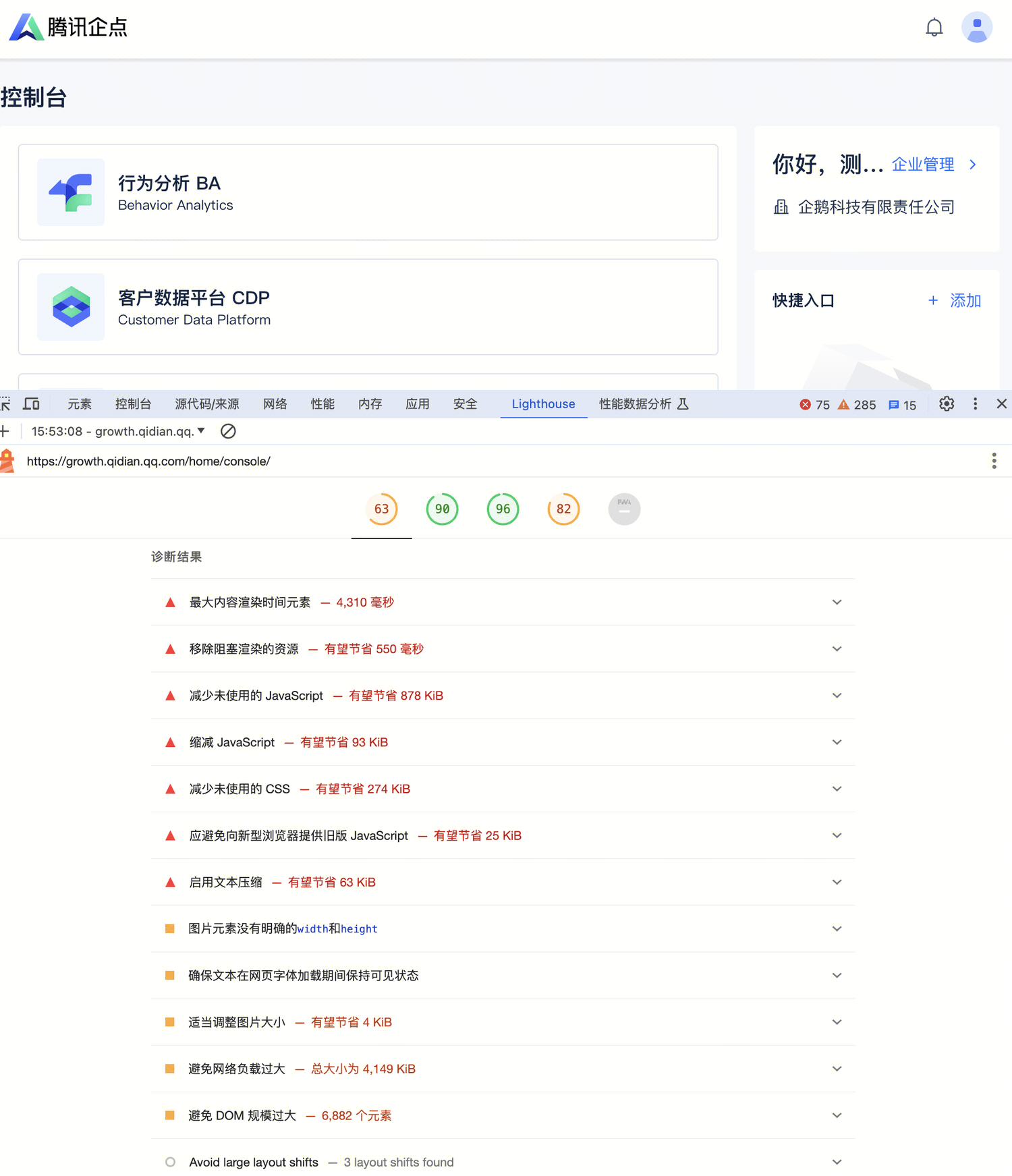The width and height of the screenshot is (1012, 1176).
Task: Click the 适当调整图片大小 audit row
Action: (503, 1021)
